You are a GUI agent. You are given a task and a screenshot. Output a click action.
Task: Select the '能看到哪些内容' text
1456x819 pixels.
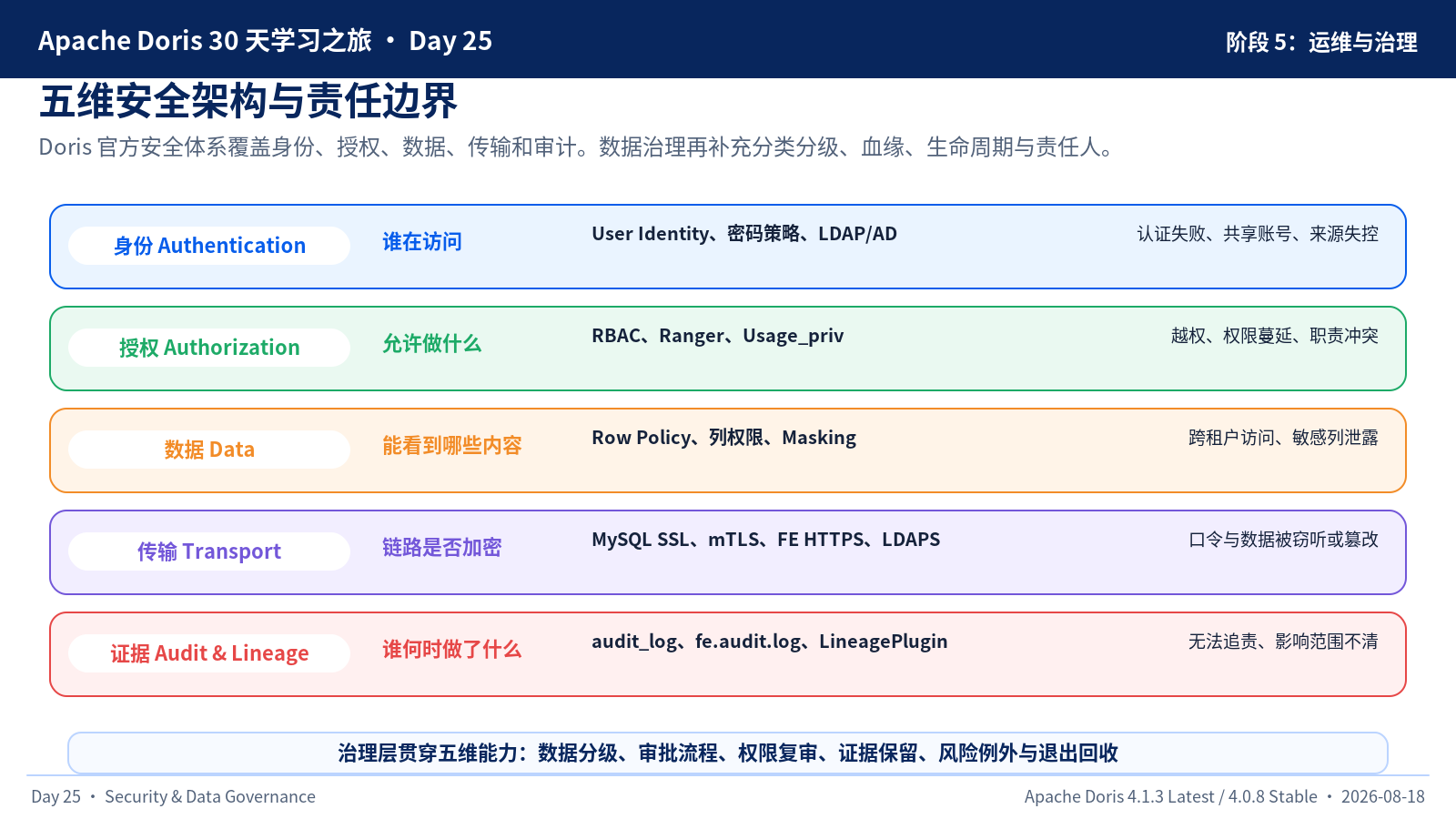(452, 446)
